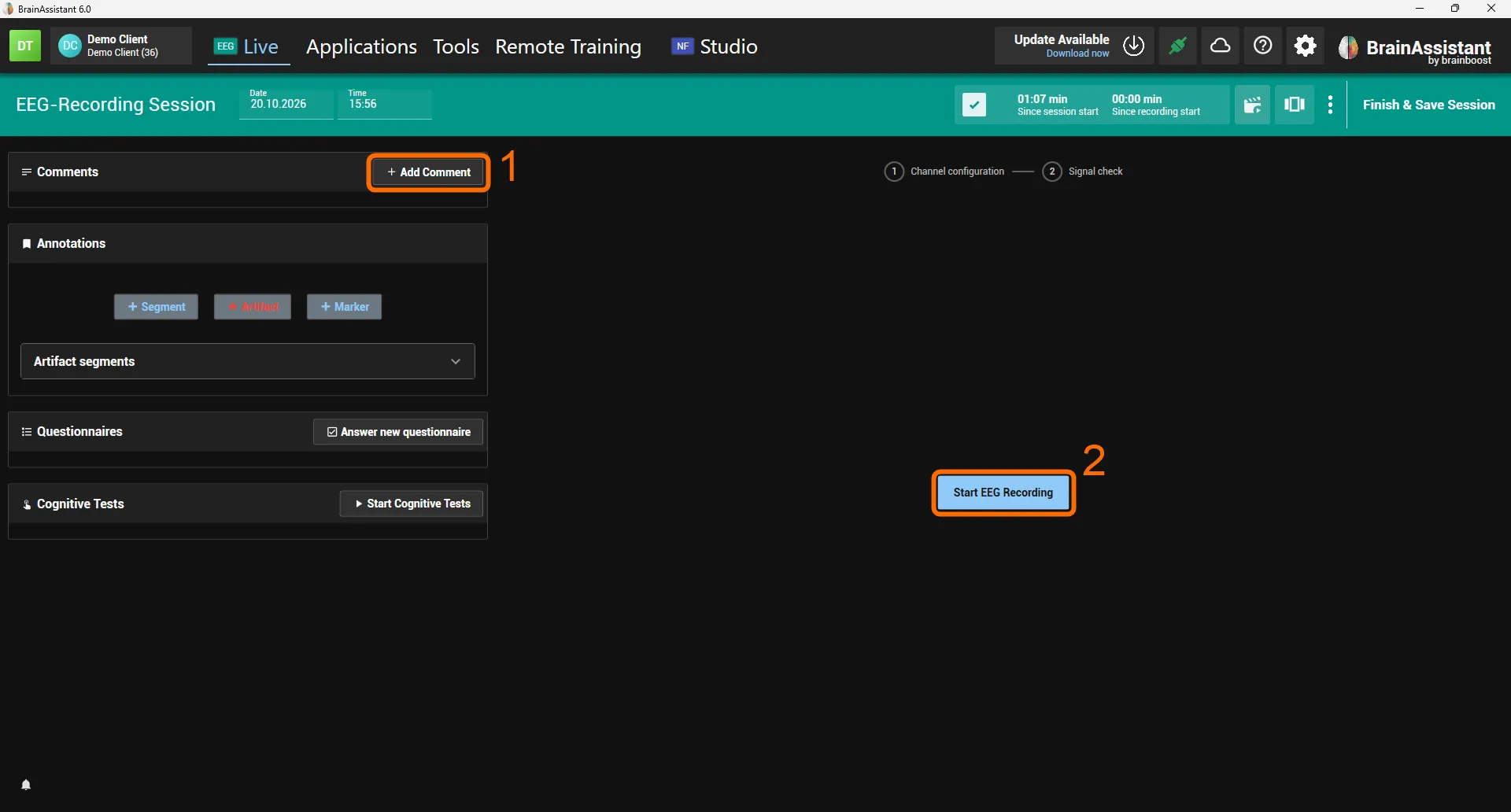Add a Segment annotation
Image resolution: width=1511 pixels, height=812 pixels.
click(156, 307)
